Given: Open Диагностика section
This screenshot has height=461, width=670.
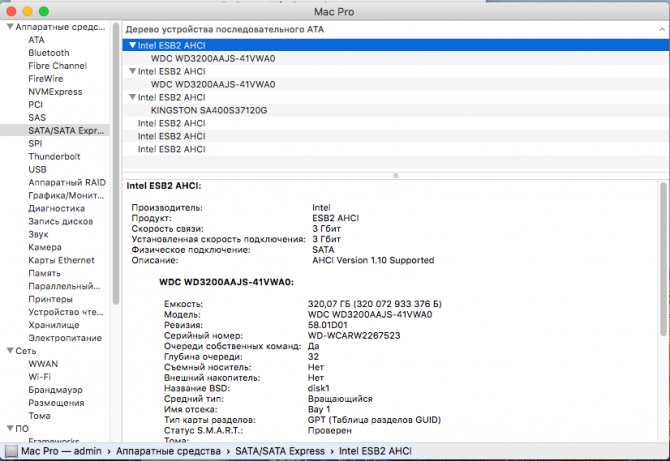Looking at the screenshot, I should click(56, 208).
